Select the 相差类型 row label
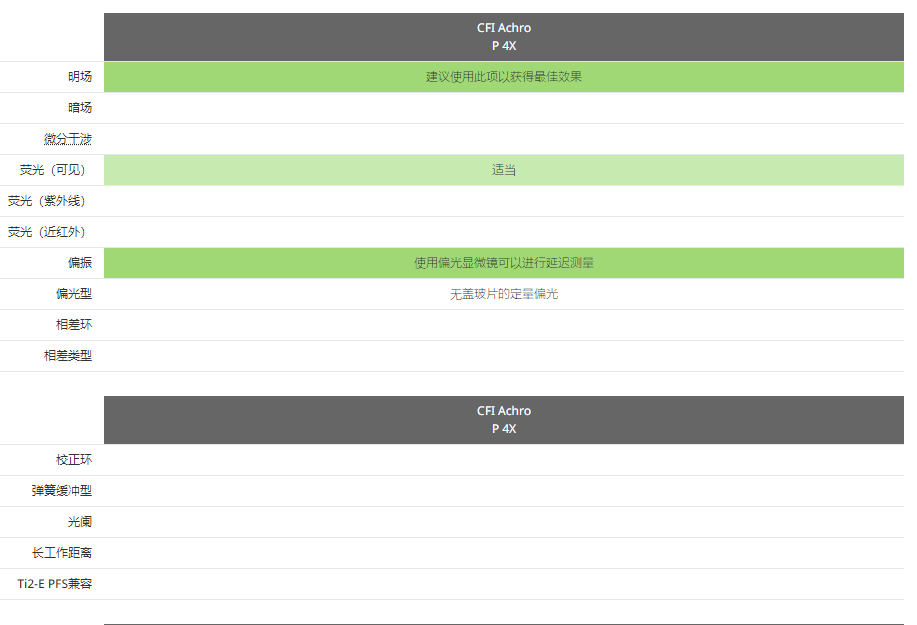 point(68,355)
